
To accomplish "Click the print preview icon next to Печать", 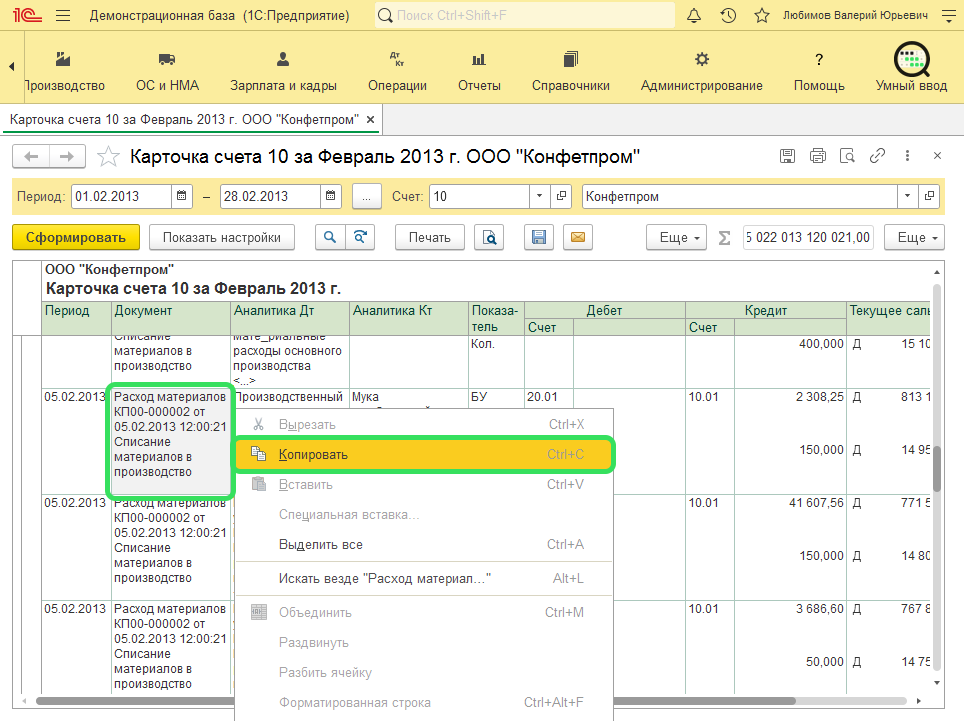I will pyautogui.click(x=489, y=237).
